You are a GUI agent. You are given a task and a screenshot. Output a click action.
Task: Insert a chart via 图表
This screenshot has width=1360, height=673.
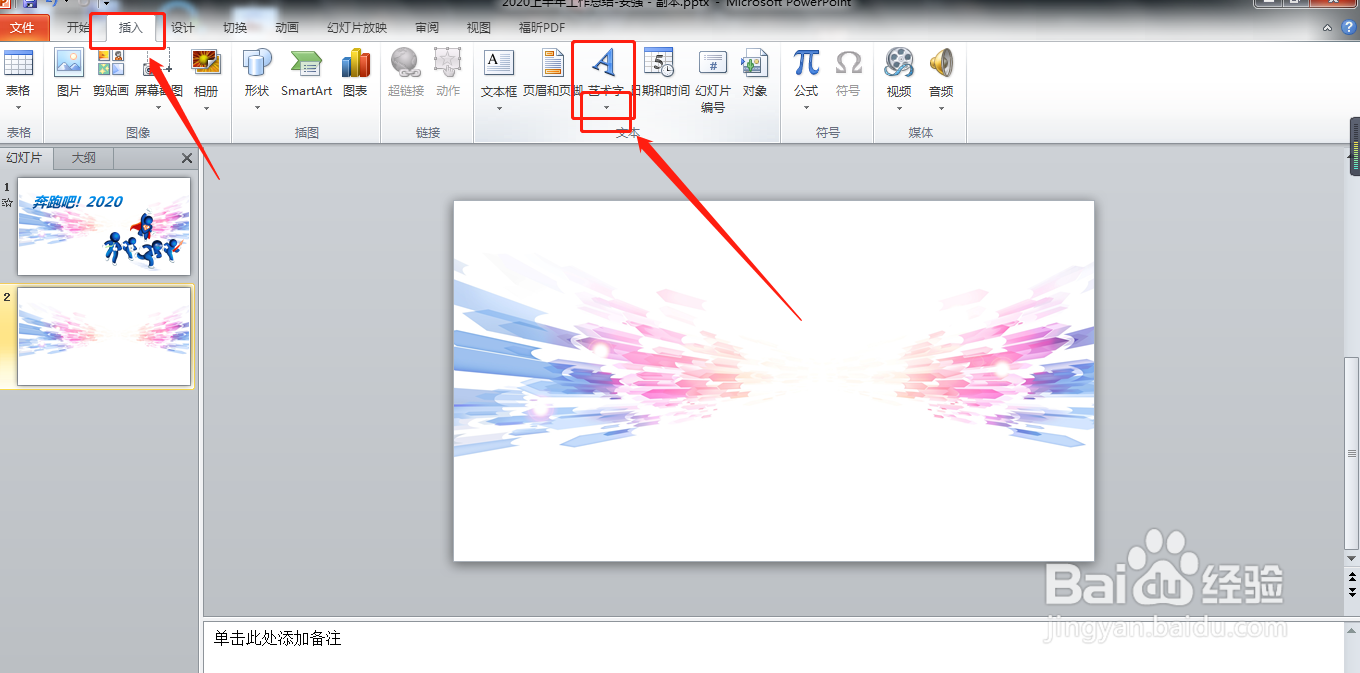[x=355, y=63]
